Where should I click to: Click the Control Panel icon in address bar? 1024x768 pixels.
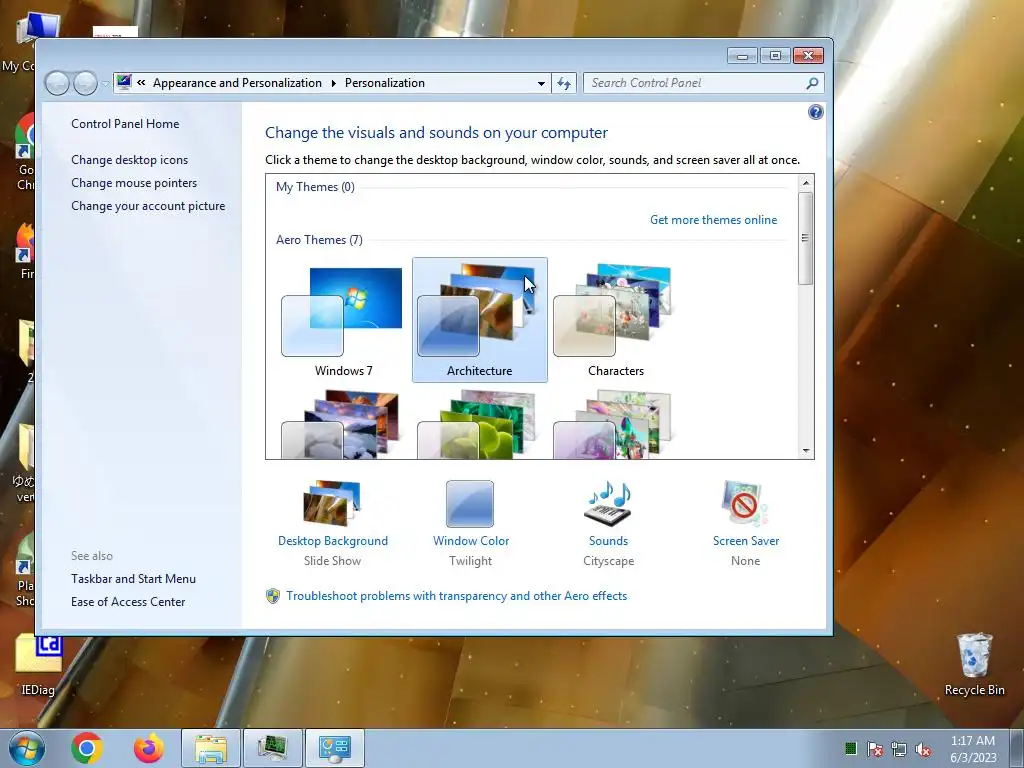coord(124,82)
